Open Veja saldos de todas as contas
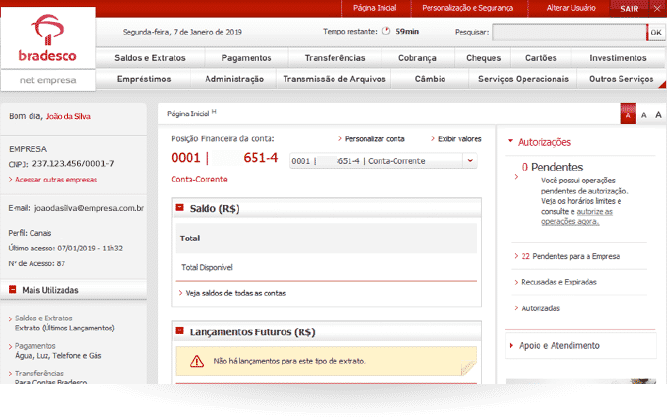667x418 pixels. tap(236, 293)
